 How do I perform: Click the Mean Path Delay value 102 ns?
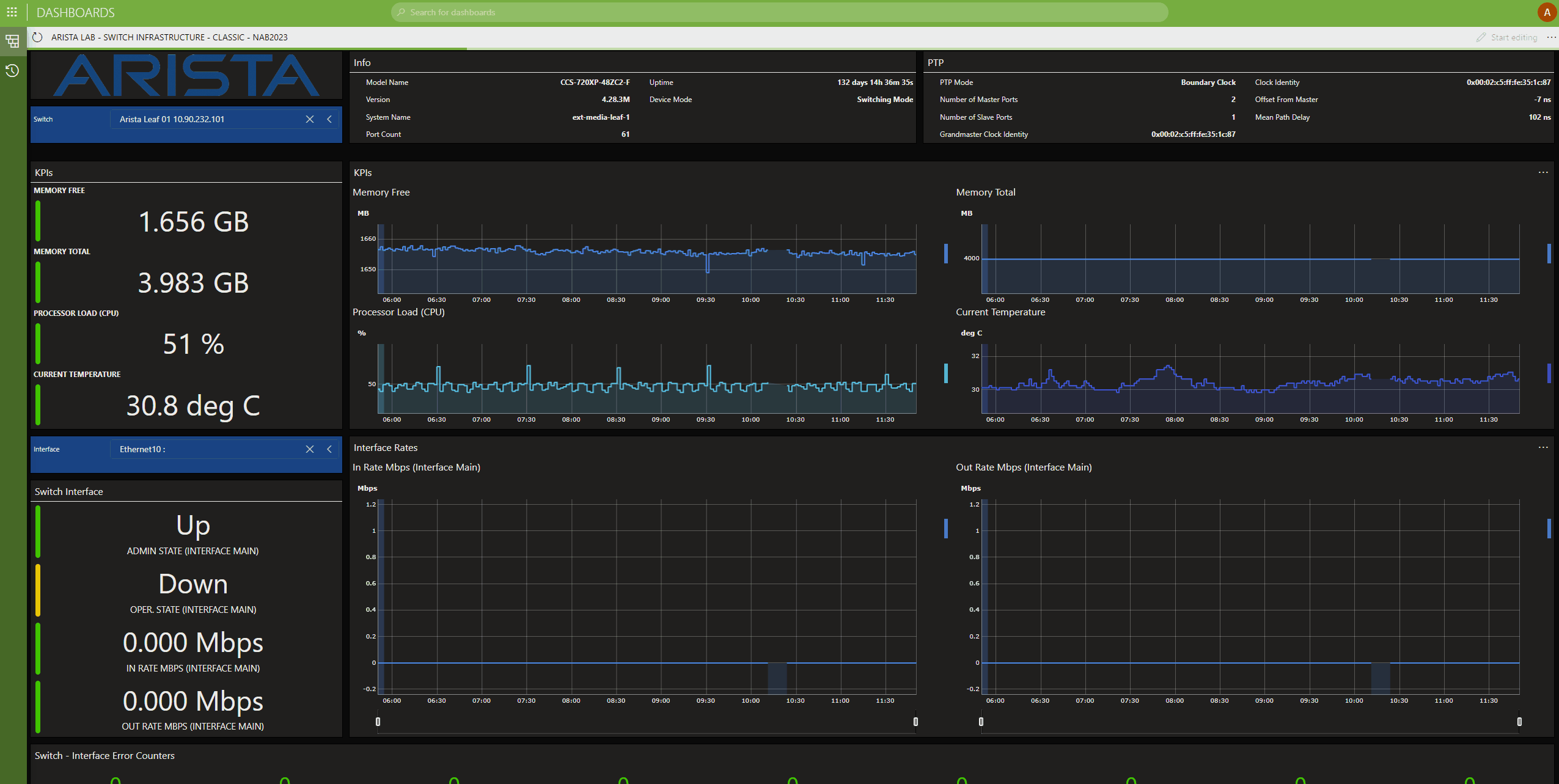click(1540, 117)
